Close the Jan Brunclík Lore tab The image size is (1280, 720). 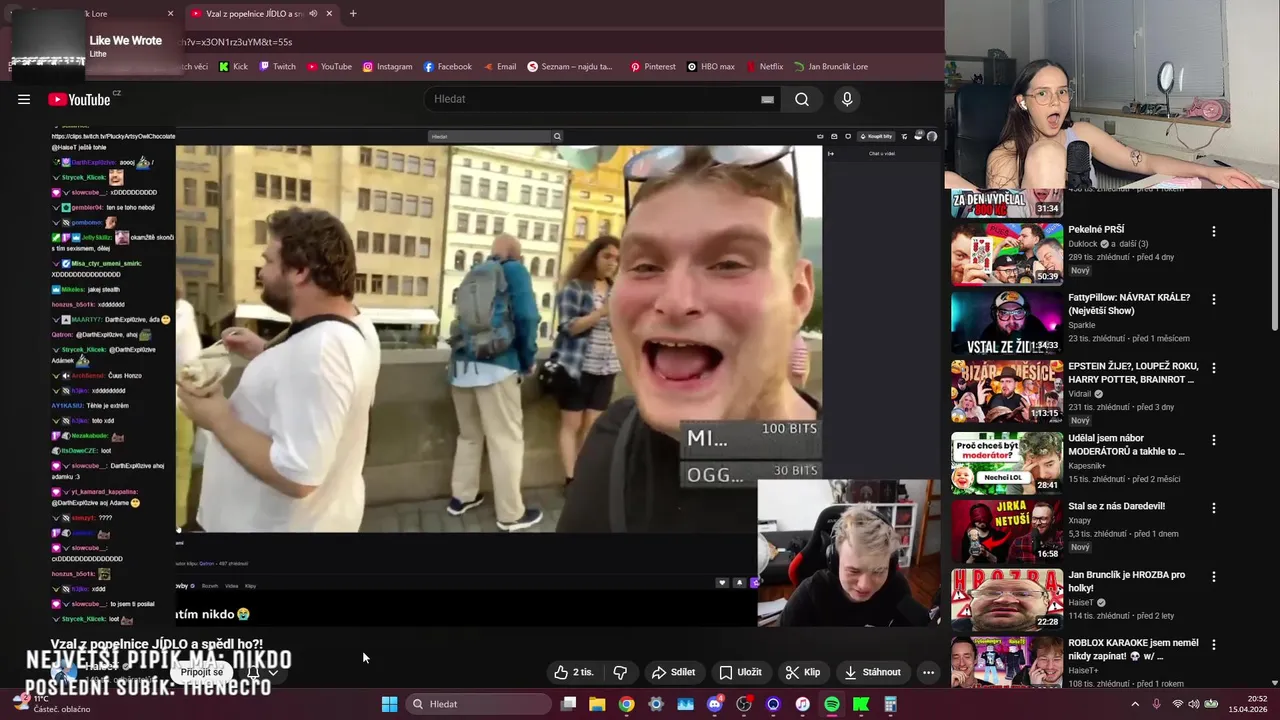[x=170, y=14]
